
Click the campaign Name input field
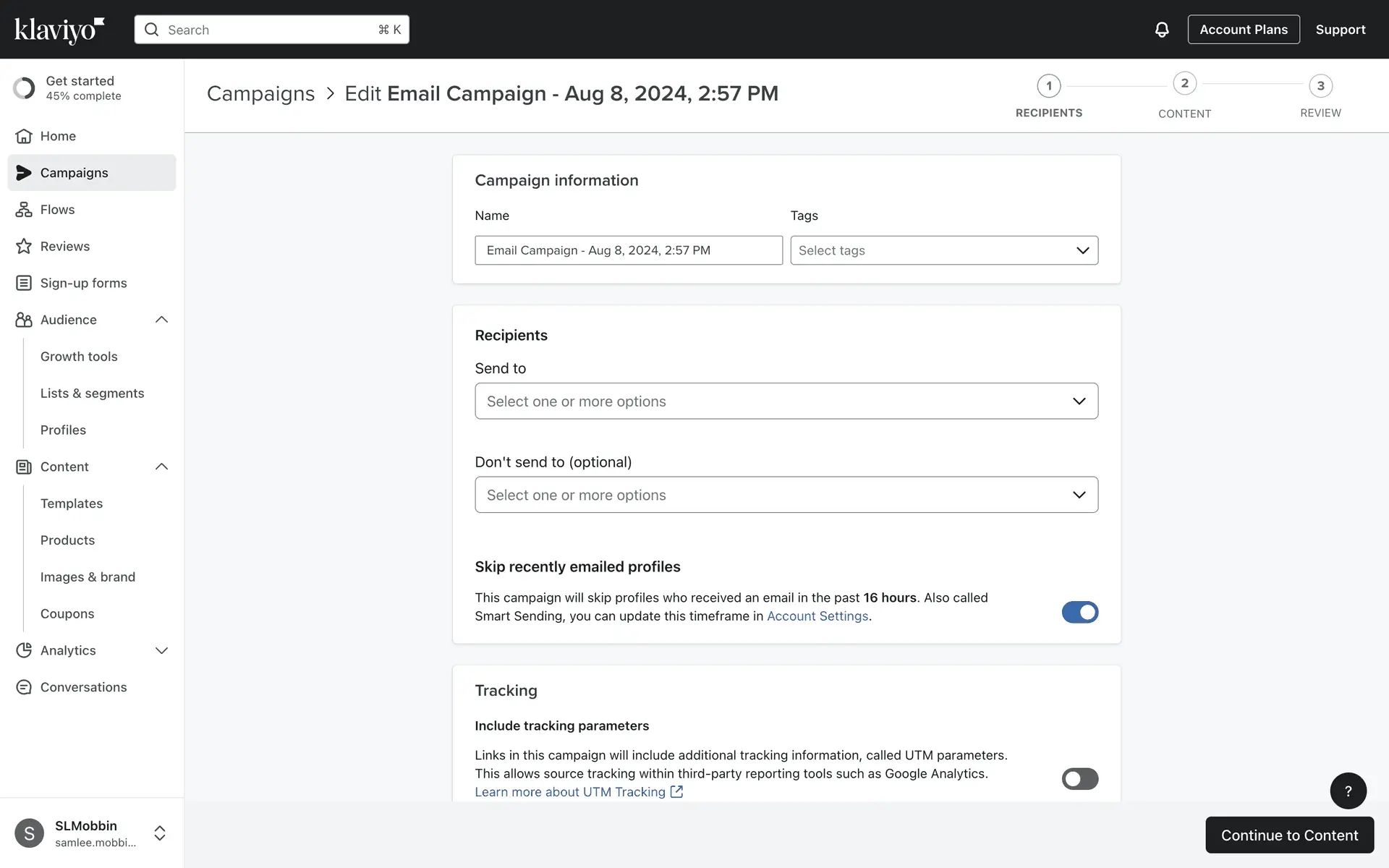628,250
